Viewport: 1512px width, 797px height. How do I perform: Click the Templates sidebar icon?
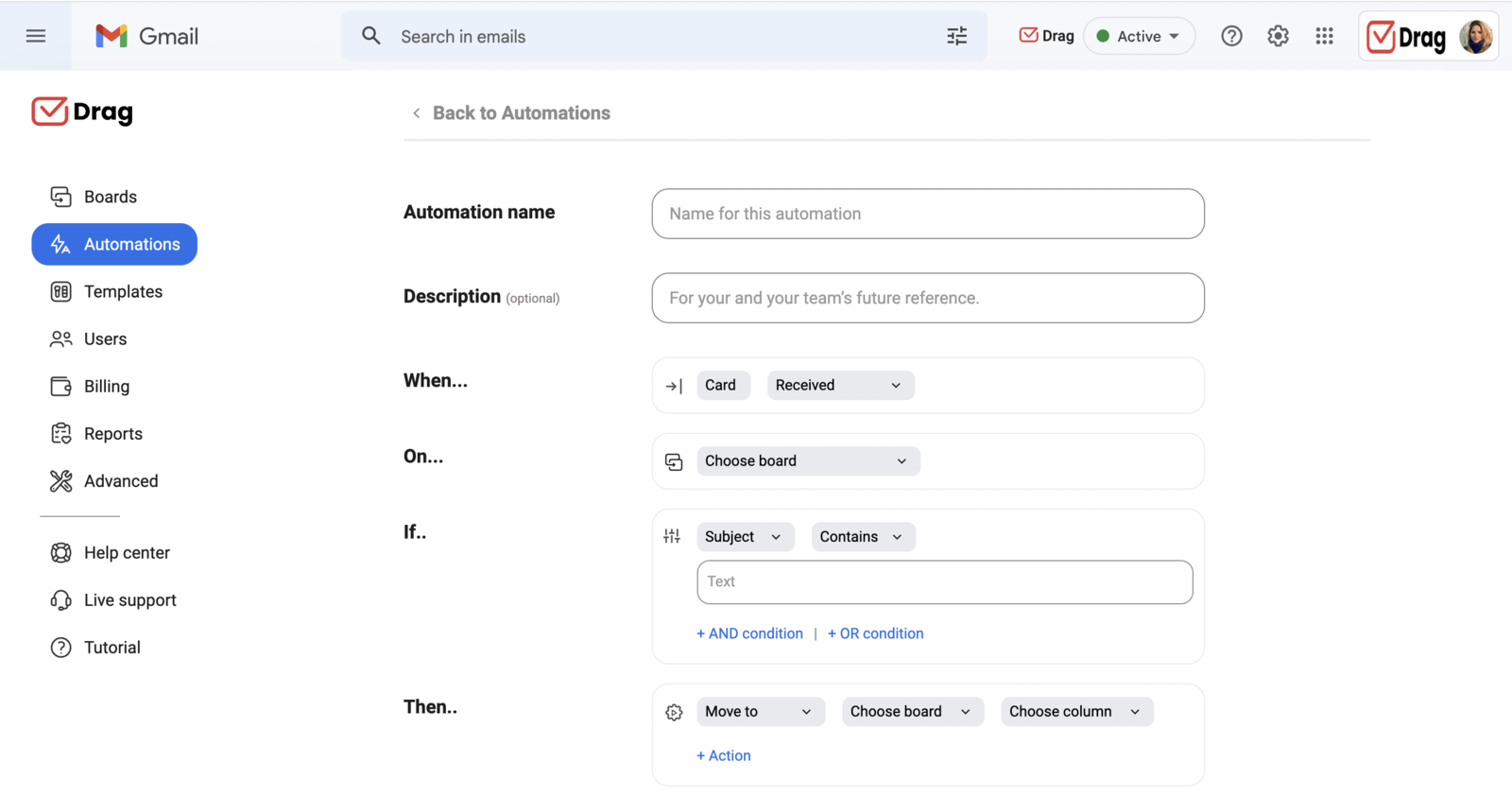[60, 291]
